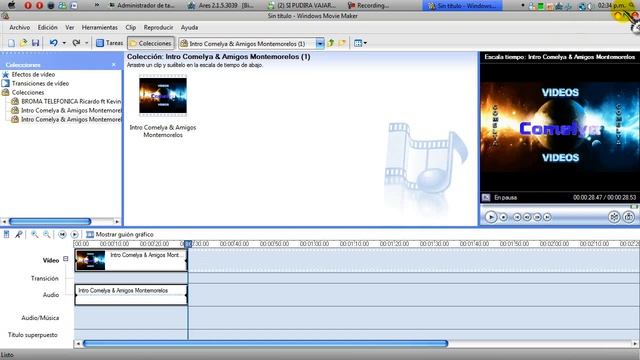This screenshot has height=360, width=640.
Task: Open the Reproducir menu
Action: click(158, 27)
